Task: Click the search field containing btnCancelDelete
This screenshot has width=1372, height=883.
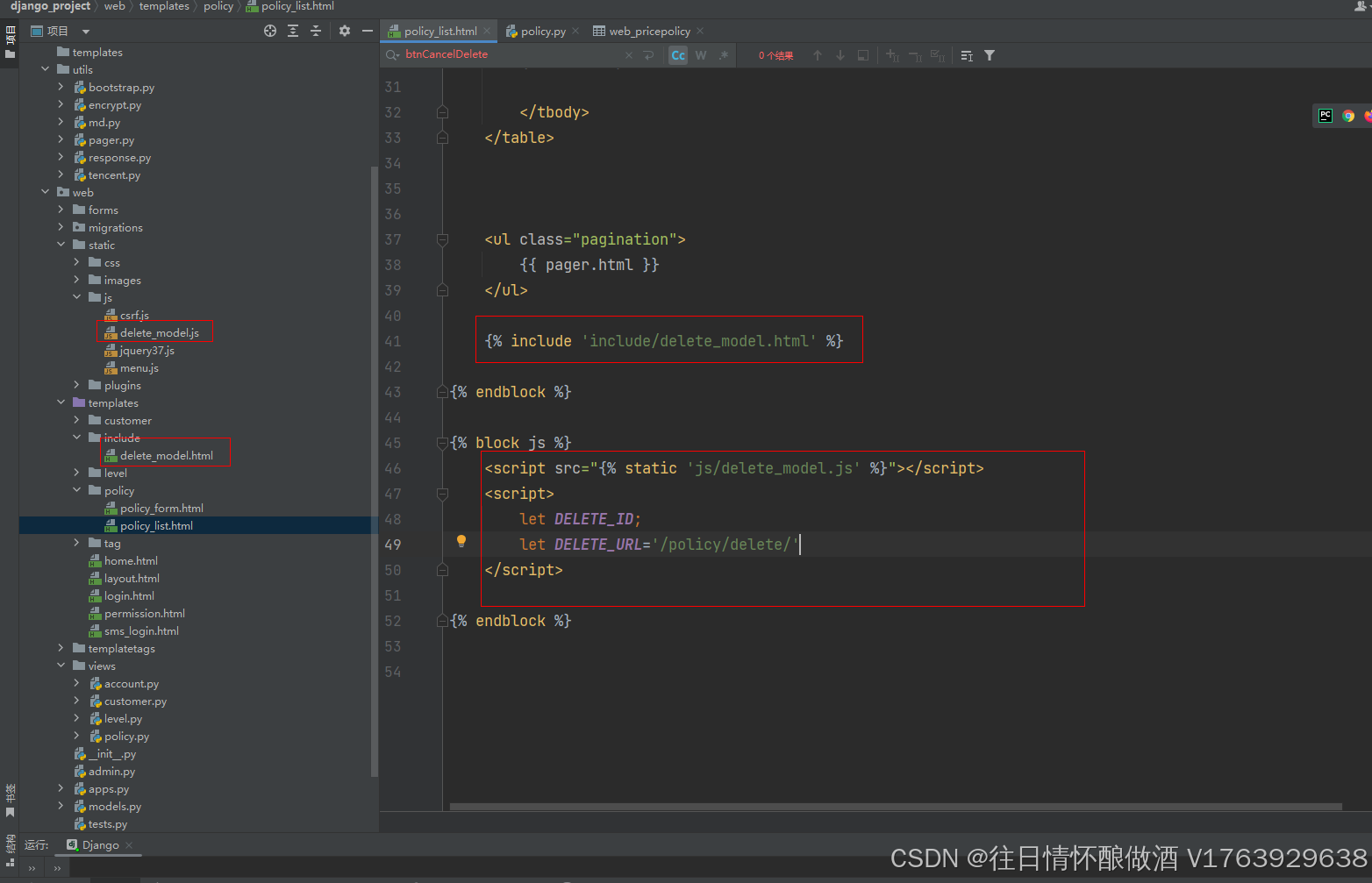Action: [x=513, y=54]
